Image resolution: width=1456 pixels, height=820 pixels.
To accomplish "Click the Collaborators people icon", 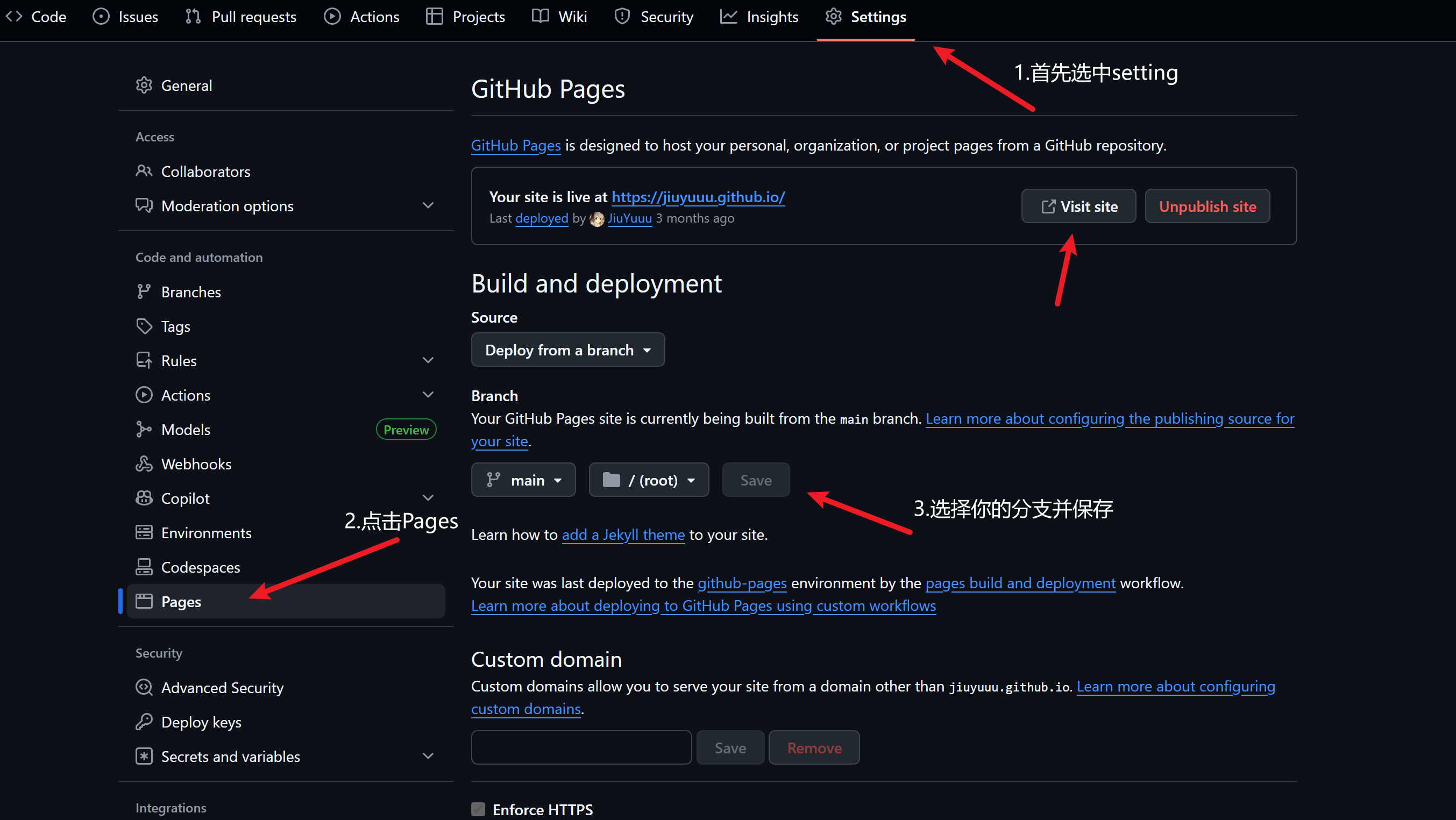I will [x=144, y=170].
